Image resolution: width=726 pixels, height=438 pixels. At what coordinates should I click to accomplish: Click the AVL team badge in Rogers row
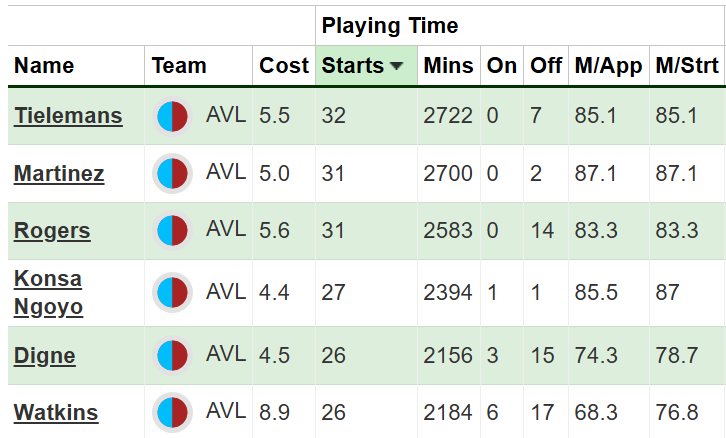[172, 231]
